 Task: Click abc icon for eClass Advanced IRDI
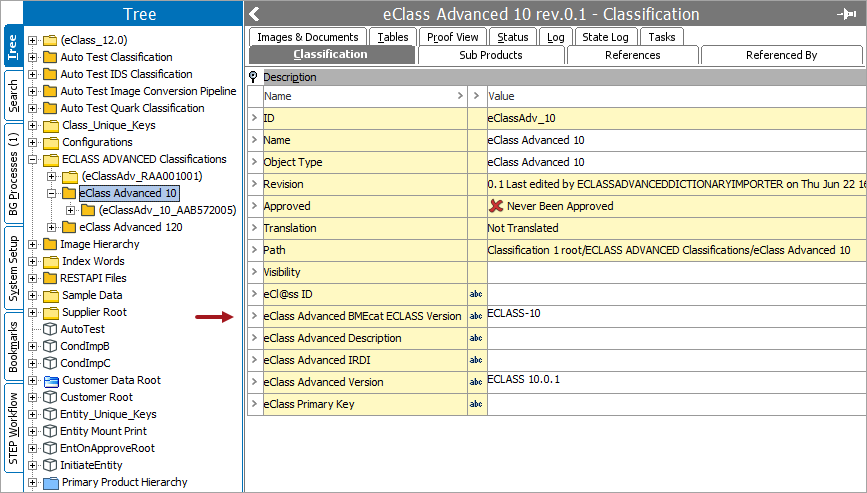(476, 360)
